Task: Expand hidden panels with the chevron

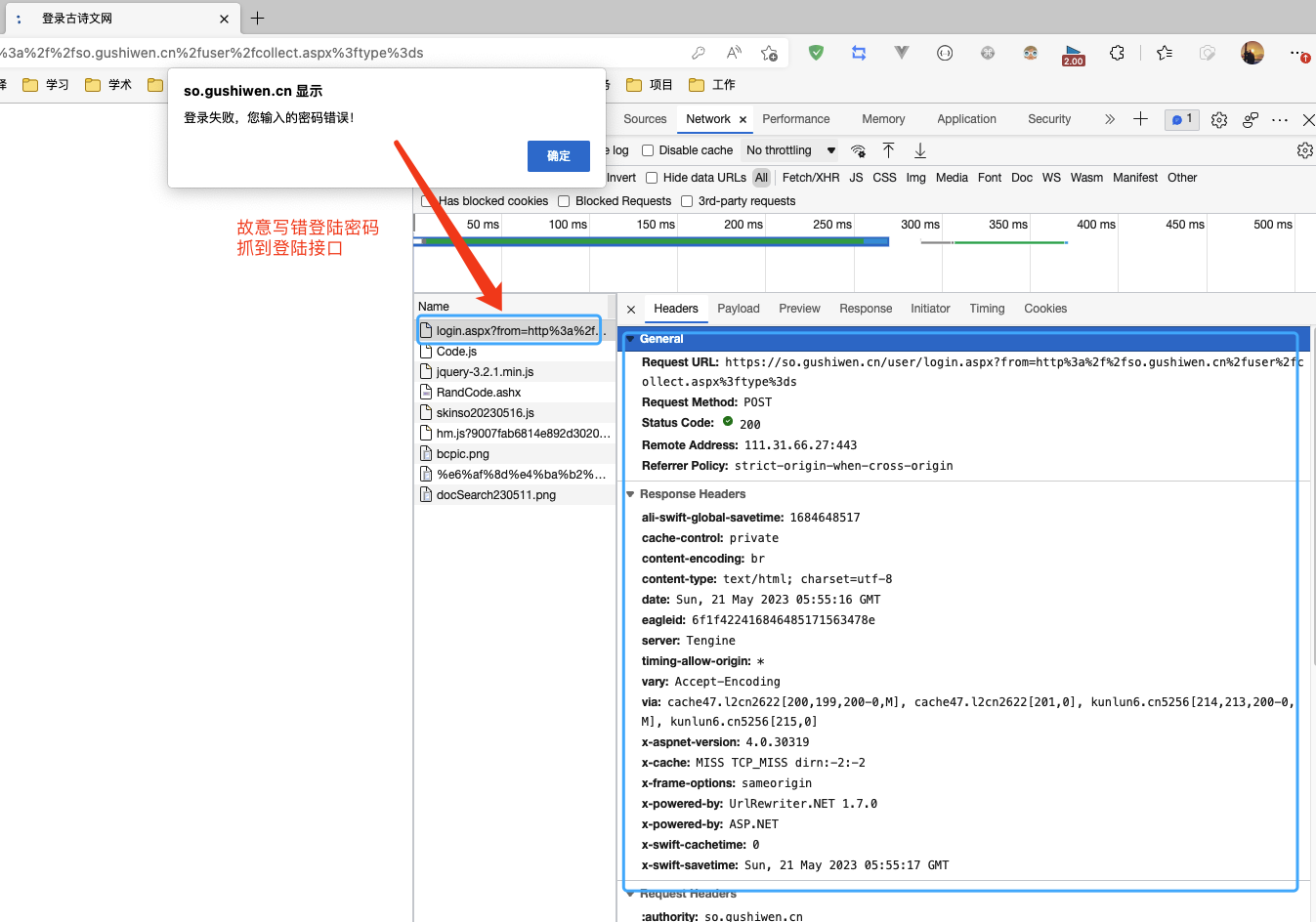Action: tap(1109, 119)
